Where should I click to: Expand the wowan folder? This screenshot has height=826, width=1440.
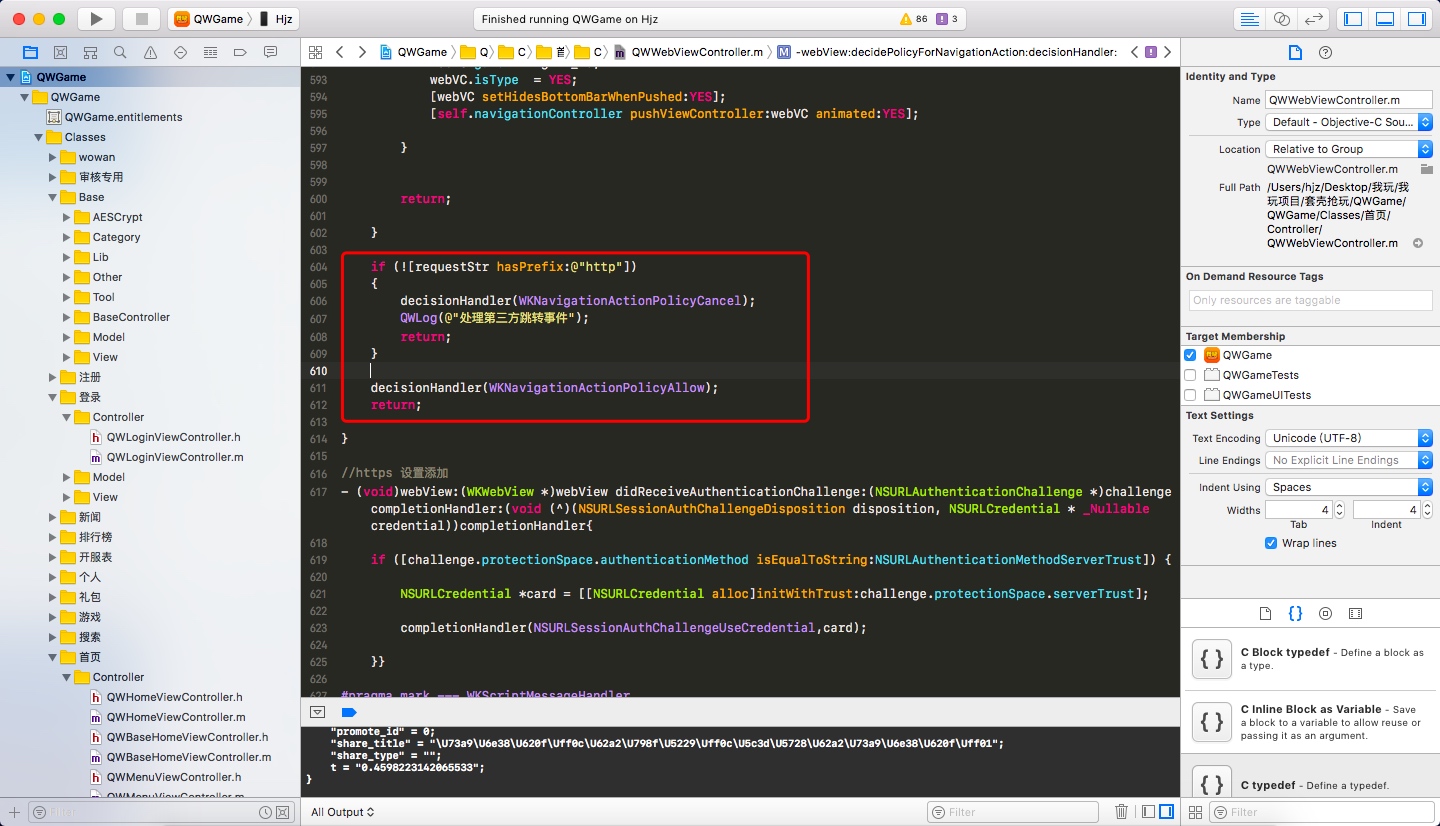pos(53,157)
